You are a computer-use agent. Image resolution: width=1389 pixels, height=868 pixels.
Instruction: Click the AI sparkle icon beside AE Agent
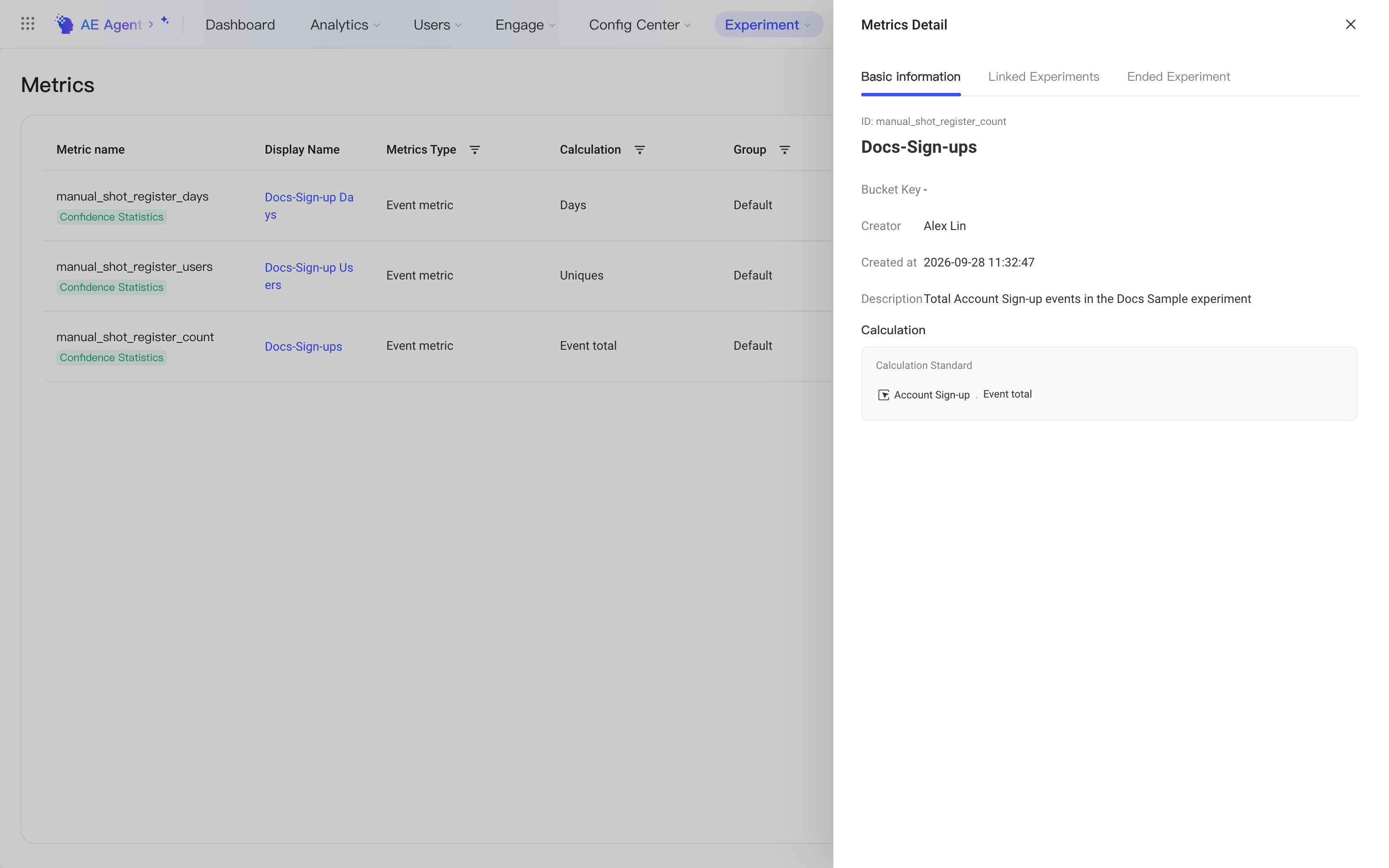tap(165, 21)
